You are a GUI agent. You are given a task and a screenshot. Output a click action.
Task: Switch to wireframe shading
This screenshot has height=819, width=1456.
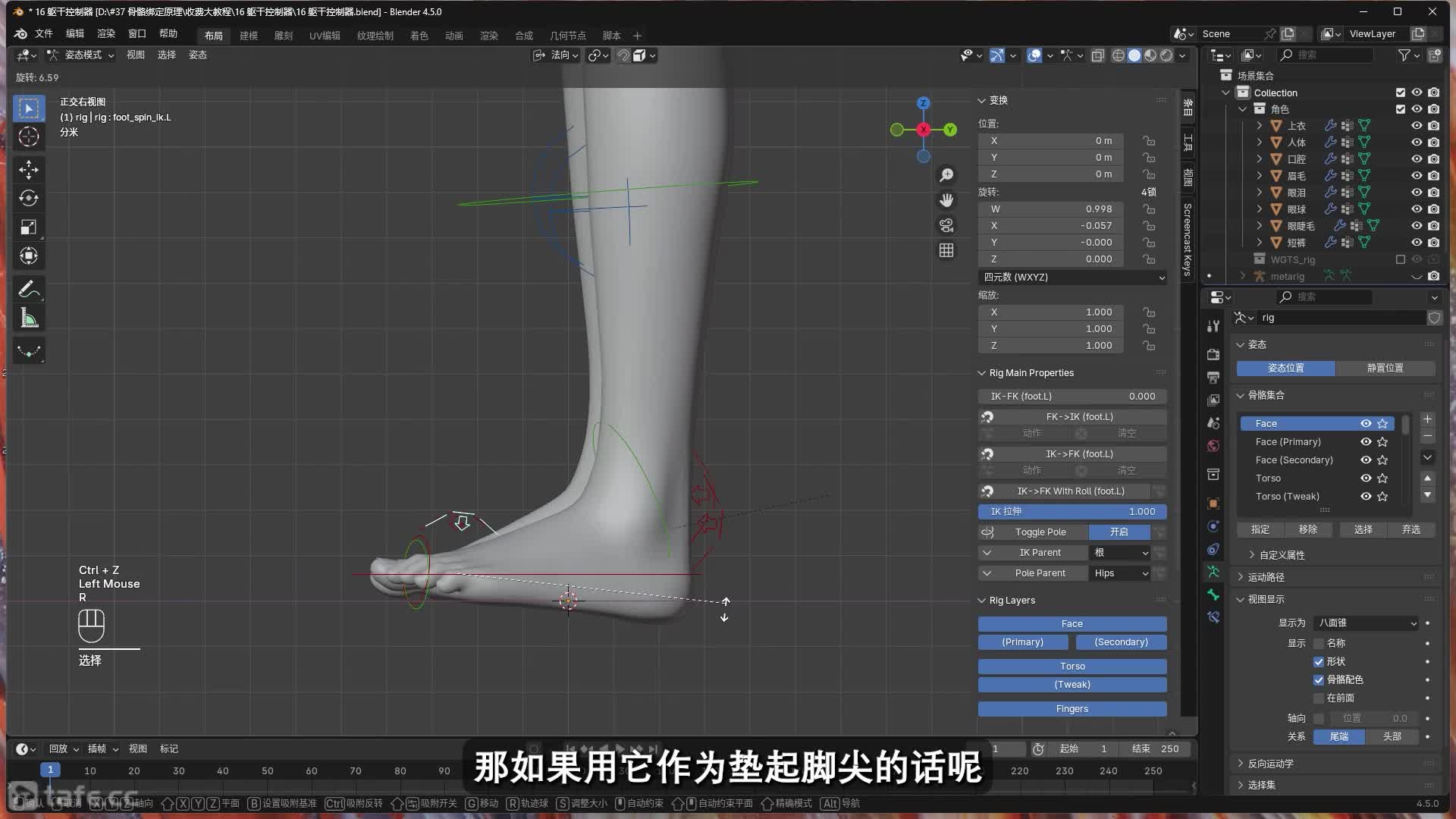point(1118,55)
